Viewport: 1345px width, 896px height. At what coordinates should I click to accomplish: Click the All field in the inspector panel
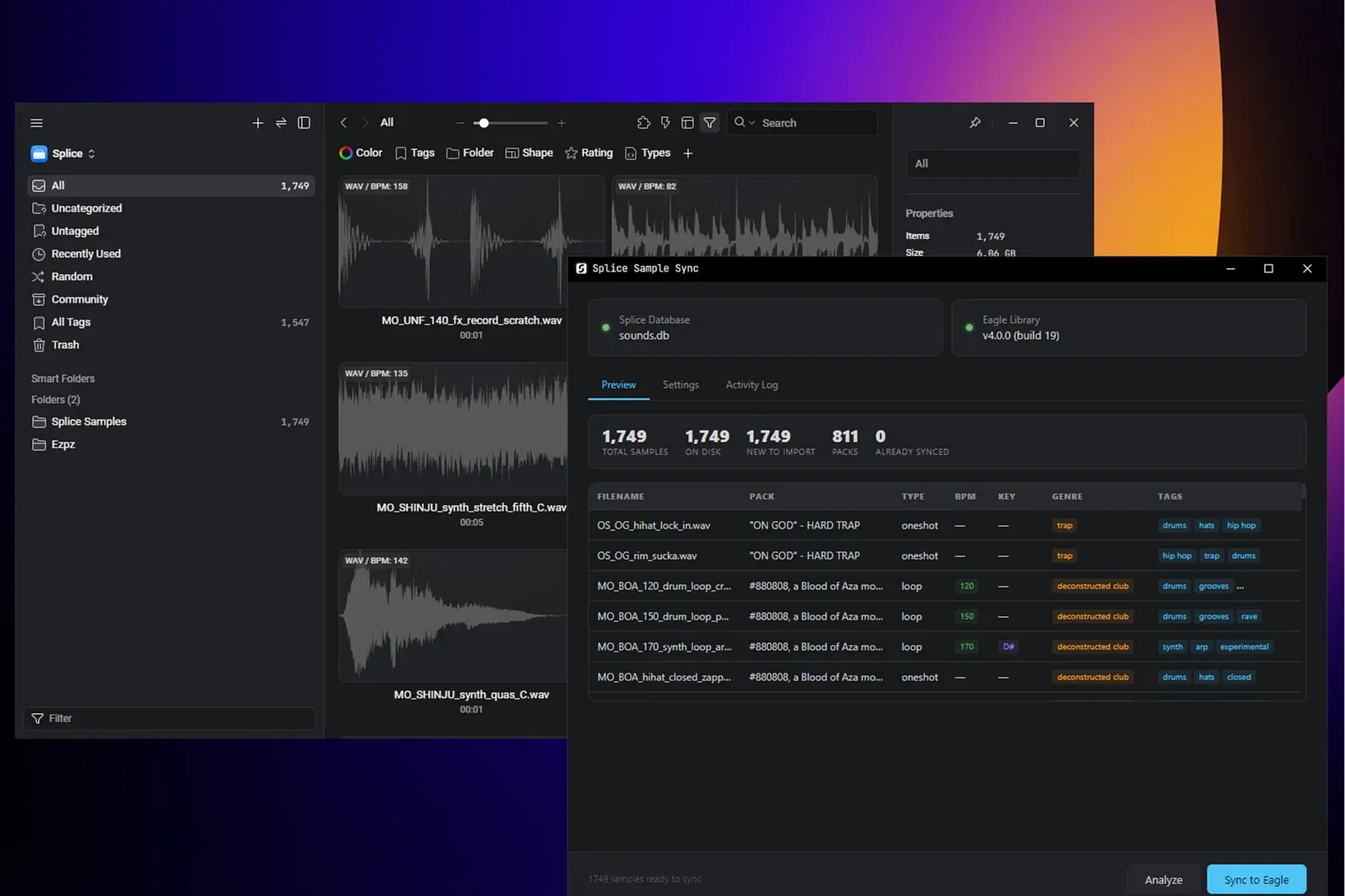coord(993,164)
